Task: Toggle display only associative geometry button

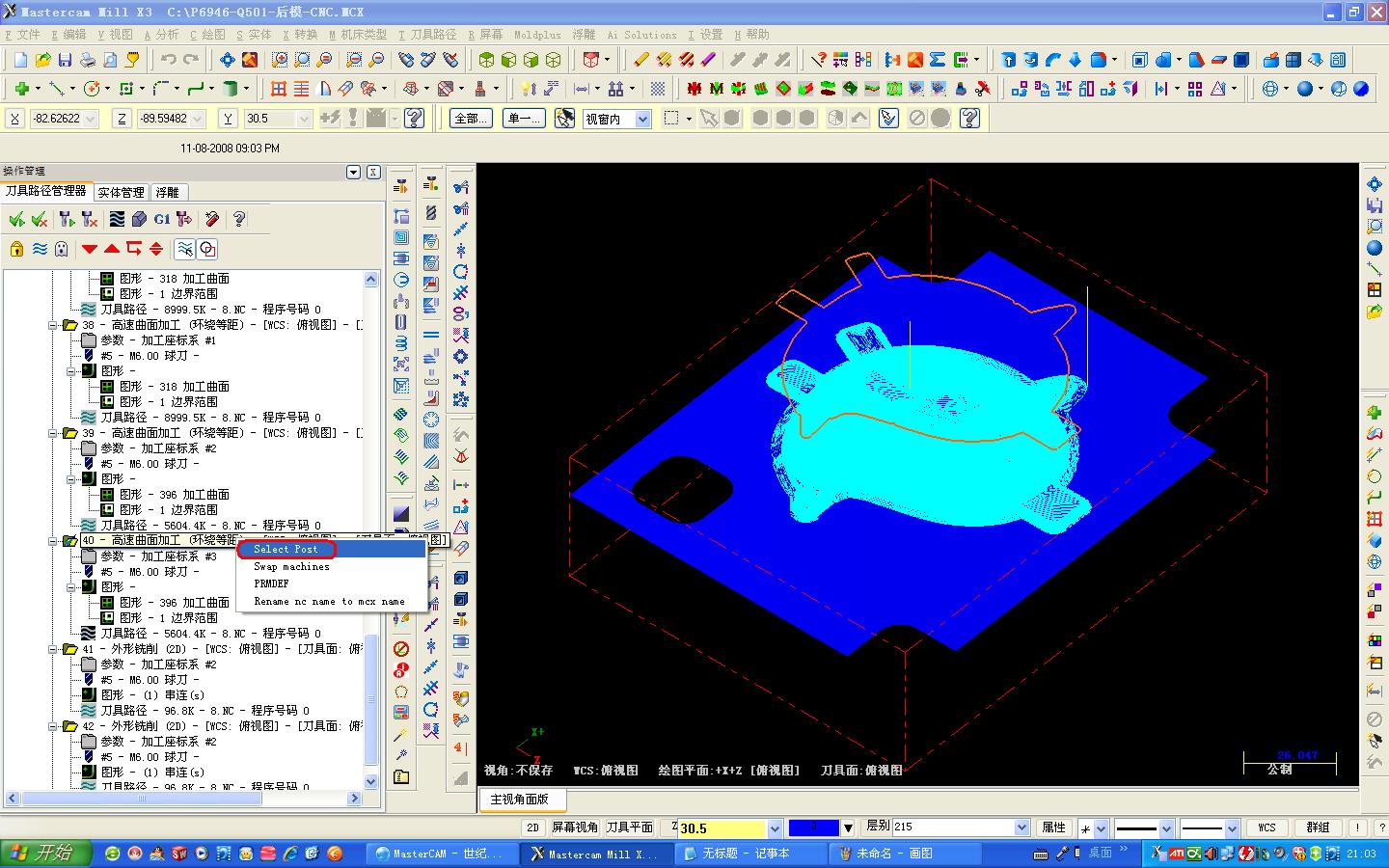Action: point(207,249)
